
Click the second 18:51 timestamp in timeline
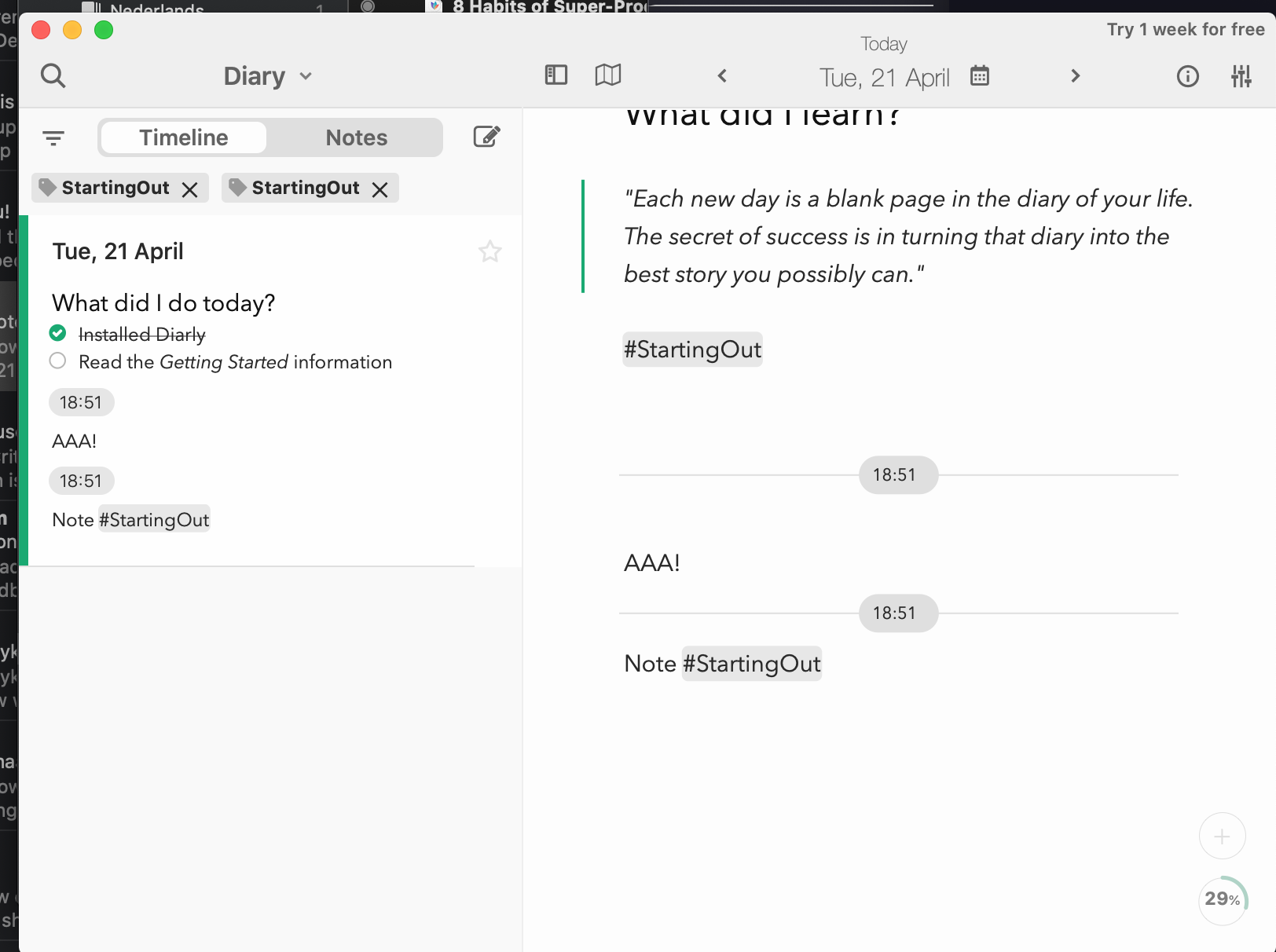click(81, 481)
